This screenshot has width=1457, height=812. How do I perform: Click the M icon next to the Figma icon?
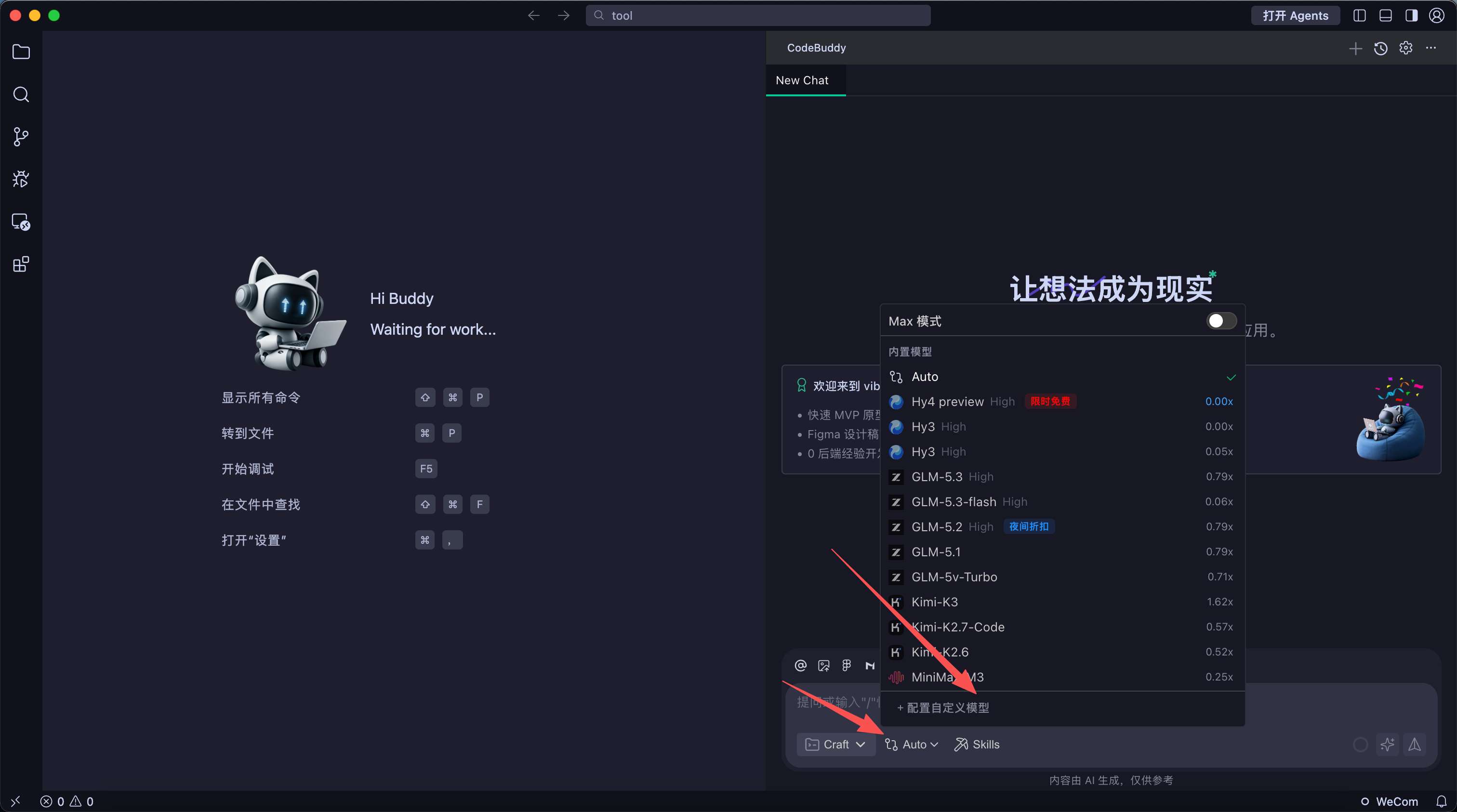(x=870, y=666)
